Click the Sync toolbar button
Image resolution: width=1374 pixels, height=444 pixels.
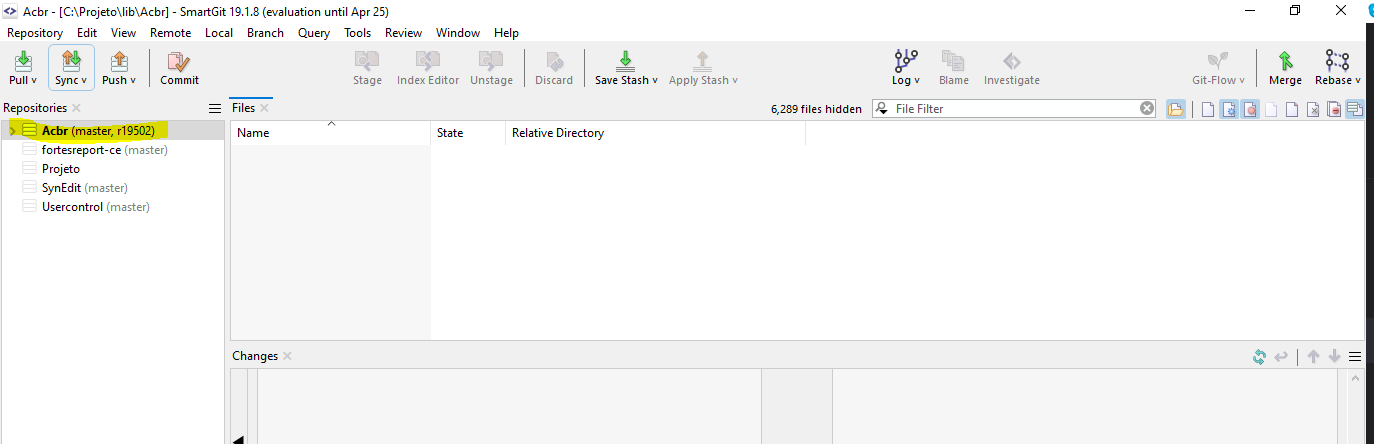71,67
